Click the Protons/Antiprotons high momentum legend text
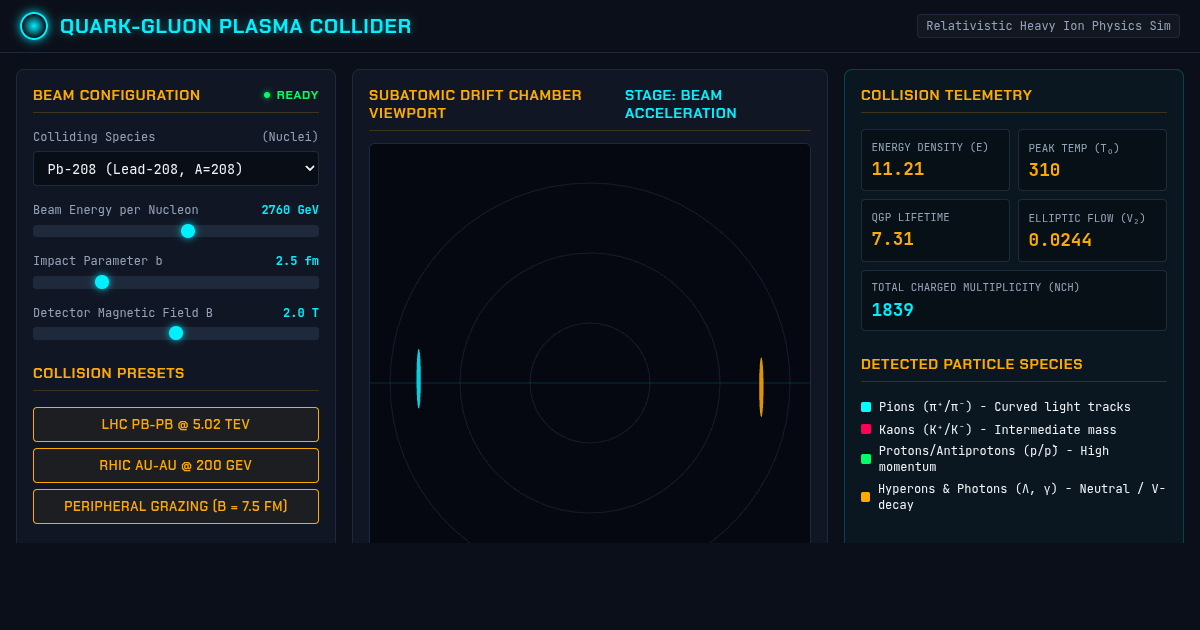Image resolution: width=1200 pixels, height=630 pixels. tap(994, 459)
